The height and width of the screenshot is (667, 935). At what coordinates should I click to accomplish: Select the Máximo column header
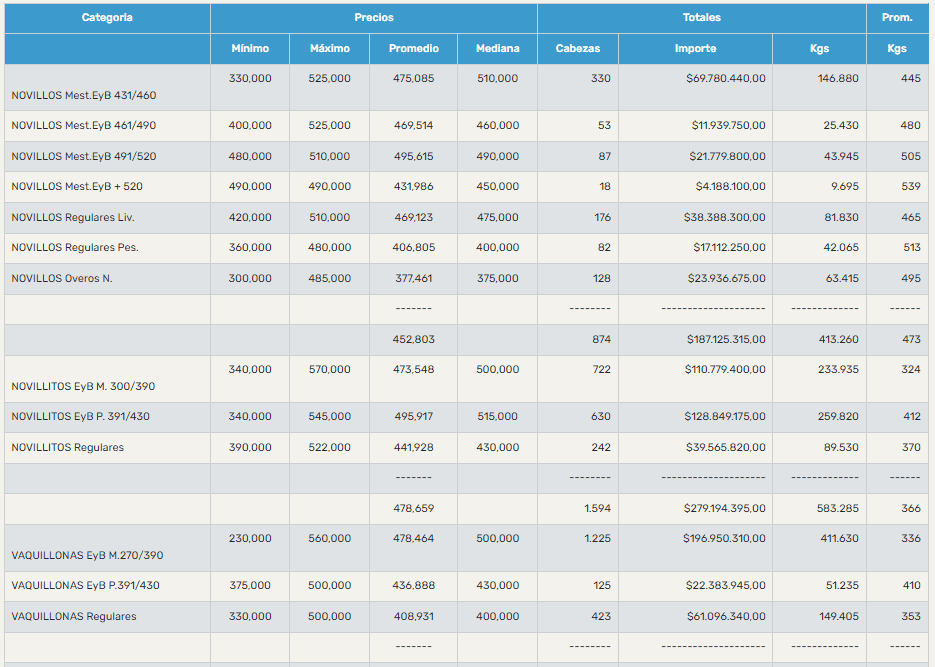point(330,49)
